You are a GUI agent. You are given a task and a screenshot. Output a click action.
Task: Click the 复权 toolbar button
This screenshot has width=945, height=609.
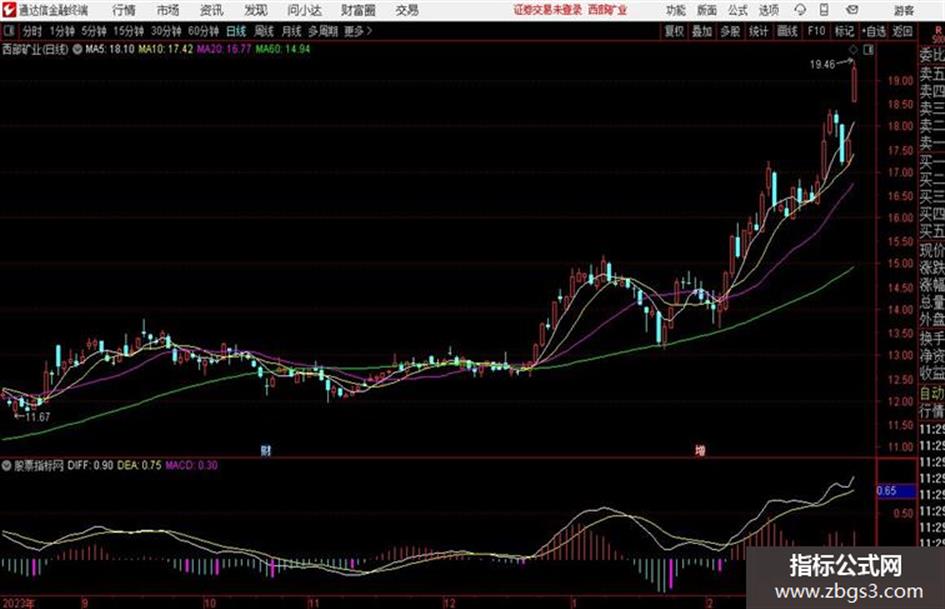[x=674, y=31]
